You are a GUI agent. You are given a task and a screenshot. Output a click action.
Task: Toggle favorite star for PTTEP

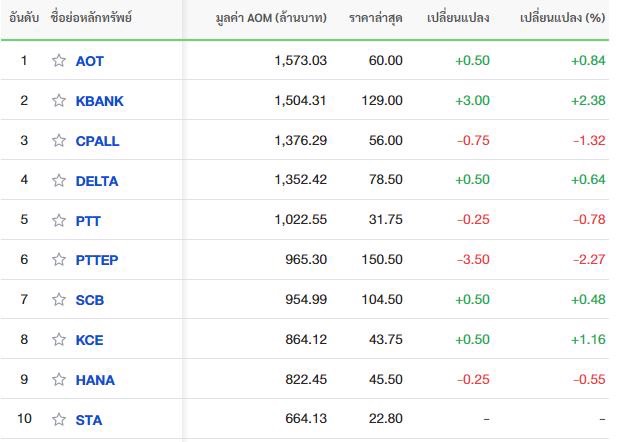click(59, 259)
